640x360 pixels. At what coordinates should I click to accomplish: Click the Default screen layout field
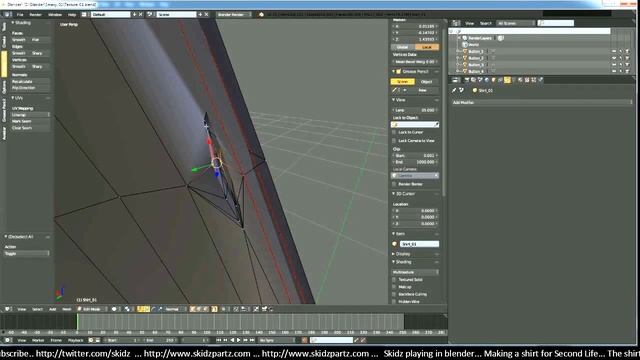(110, 15)
